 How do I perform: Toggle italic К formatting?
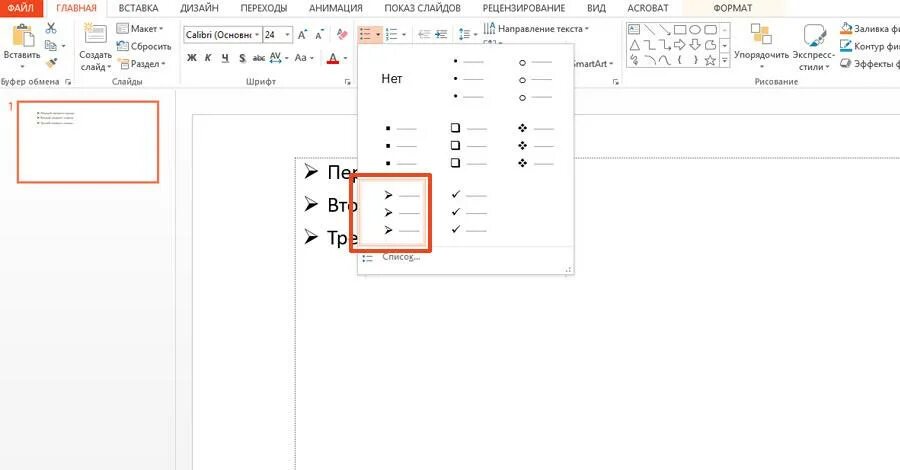click(x=208, y=58)
